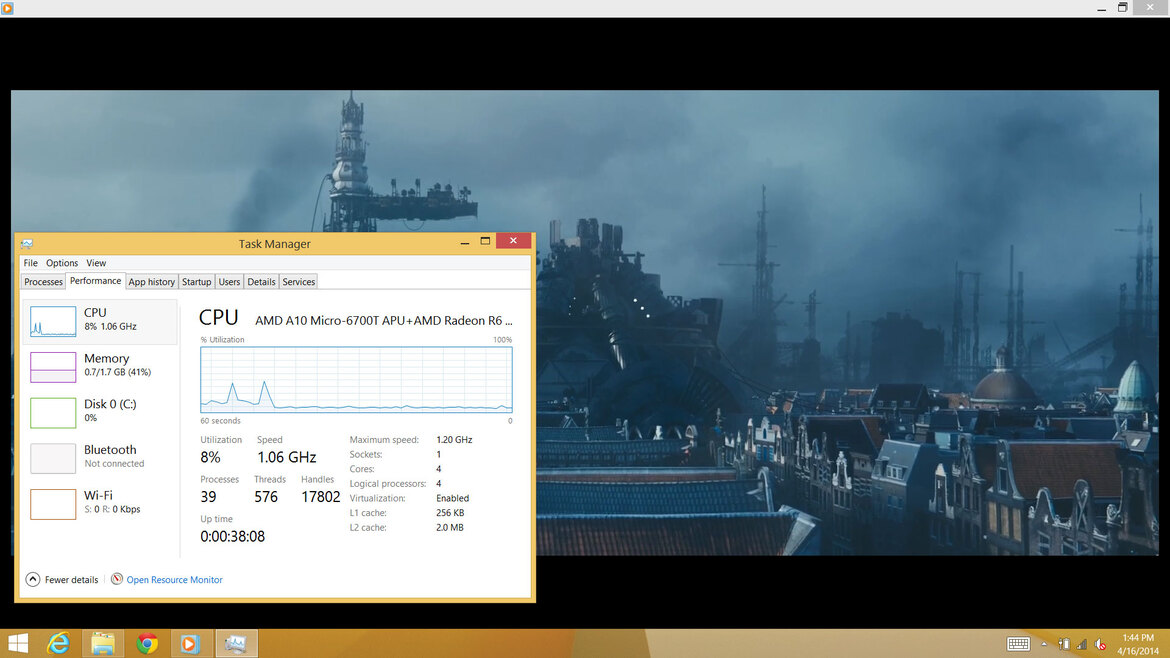Show hidden tray icons arrow
Screen dimensions: 1170x658
1044,644
